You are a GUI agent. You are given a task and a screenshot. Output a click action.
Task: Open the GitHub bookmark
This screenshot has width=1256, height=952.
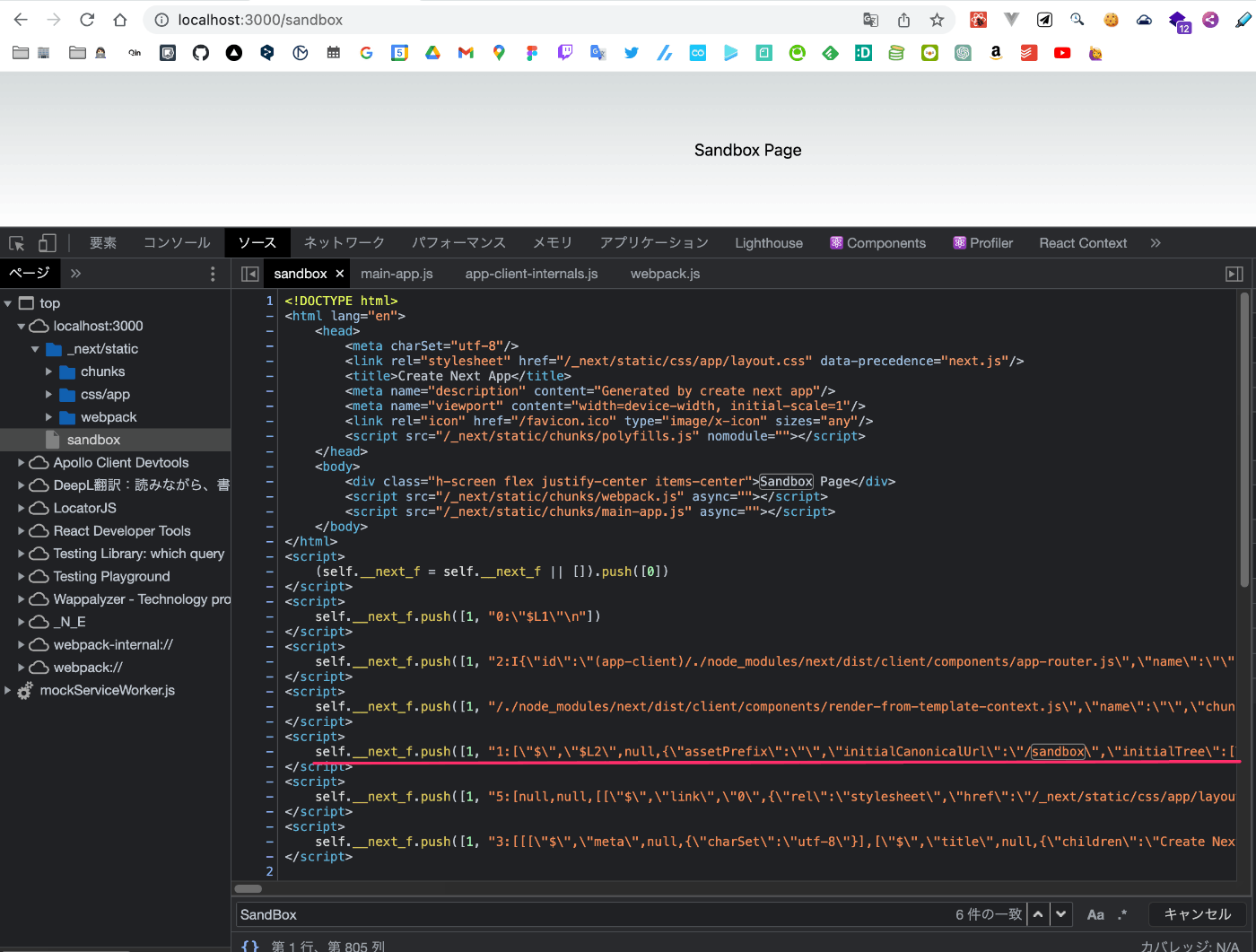(x=201, y=53)
